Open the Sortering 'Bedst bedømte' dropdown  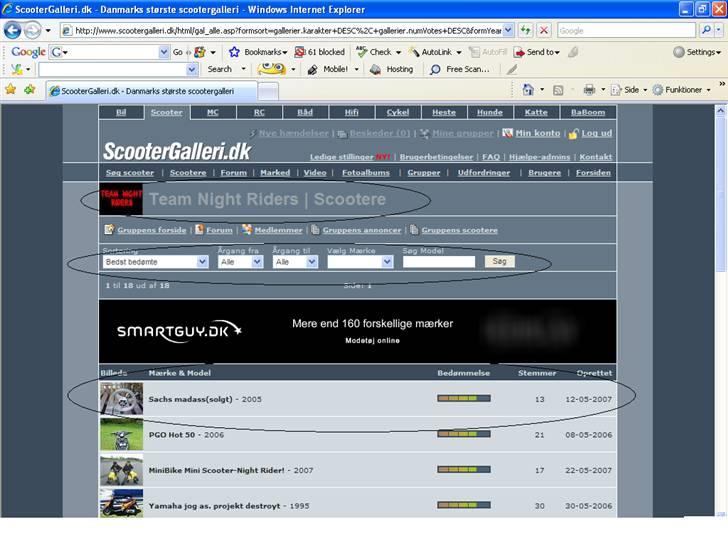click(x=155, y=262)
